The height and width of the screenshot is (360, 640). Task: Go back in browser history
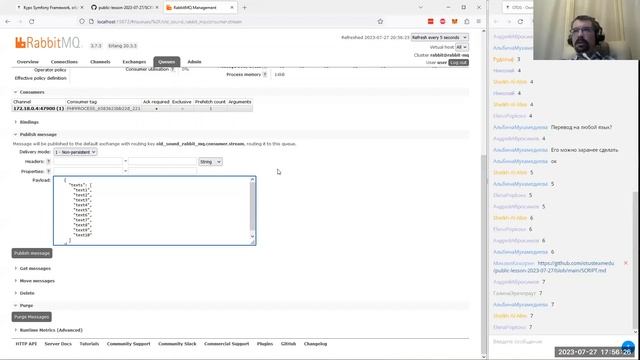point(8,21)
